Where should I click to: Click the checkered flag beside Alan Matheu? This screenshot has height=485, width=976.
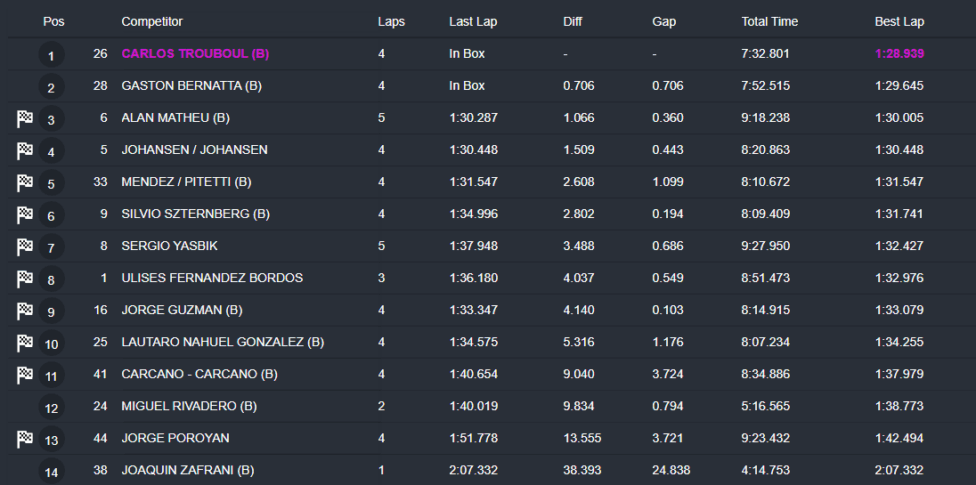pyautogui.click(x=25, y=119)
